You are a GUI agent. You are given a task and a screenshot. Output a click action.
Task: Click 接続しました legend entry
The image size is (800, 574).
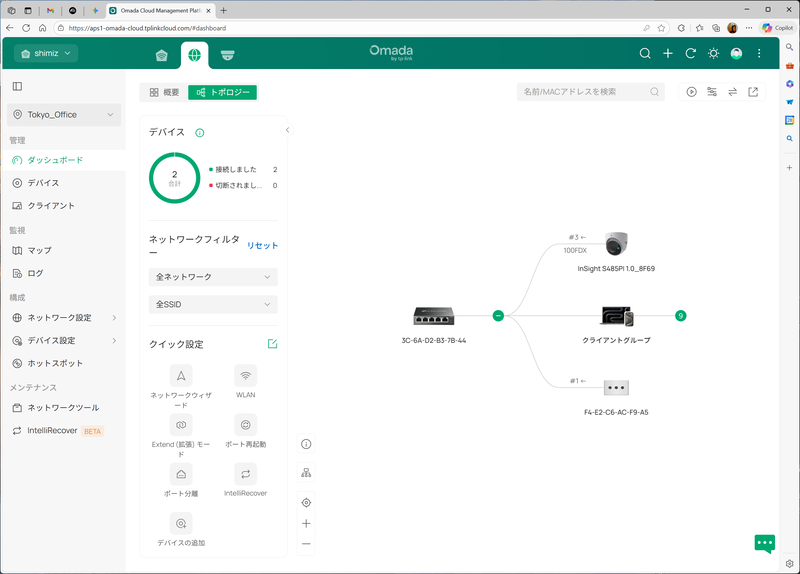tap(236, 169)
